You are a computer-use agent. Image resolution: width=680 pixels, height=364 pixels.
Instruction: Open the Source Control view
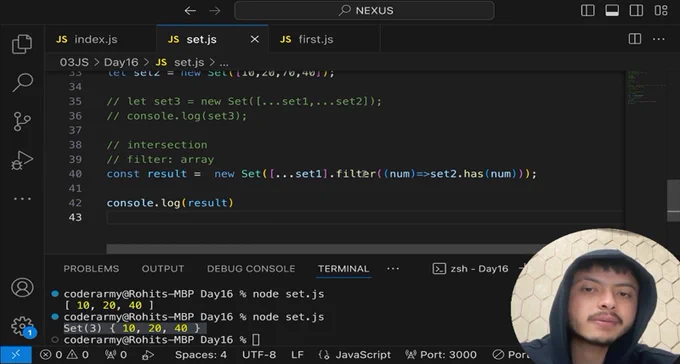click(x=22, y=121)
